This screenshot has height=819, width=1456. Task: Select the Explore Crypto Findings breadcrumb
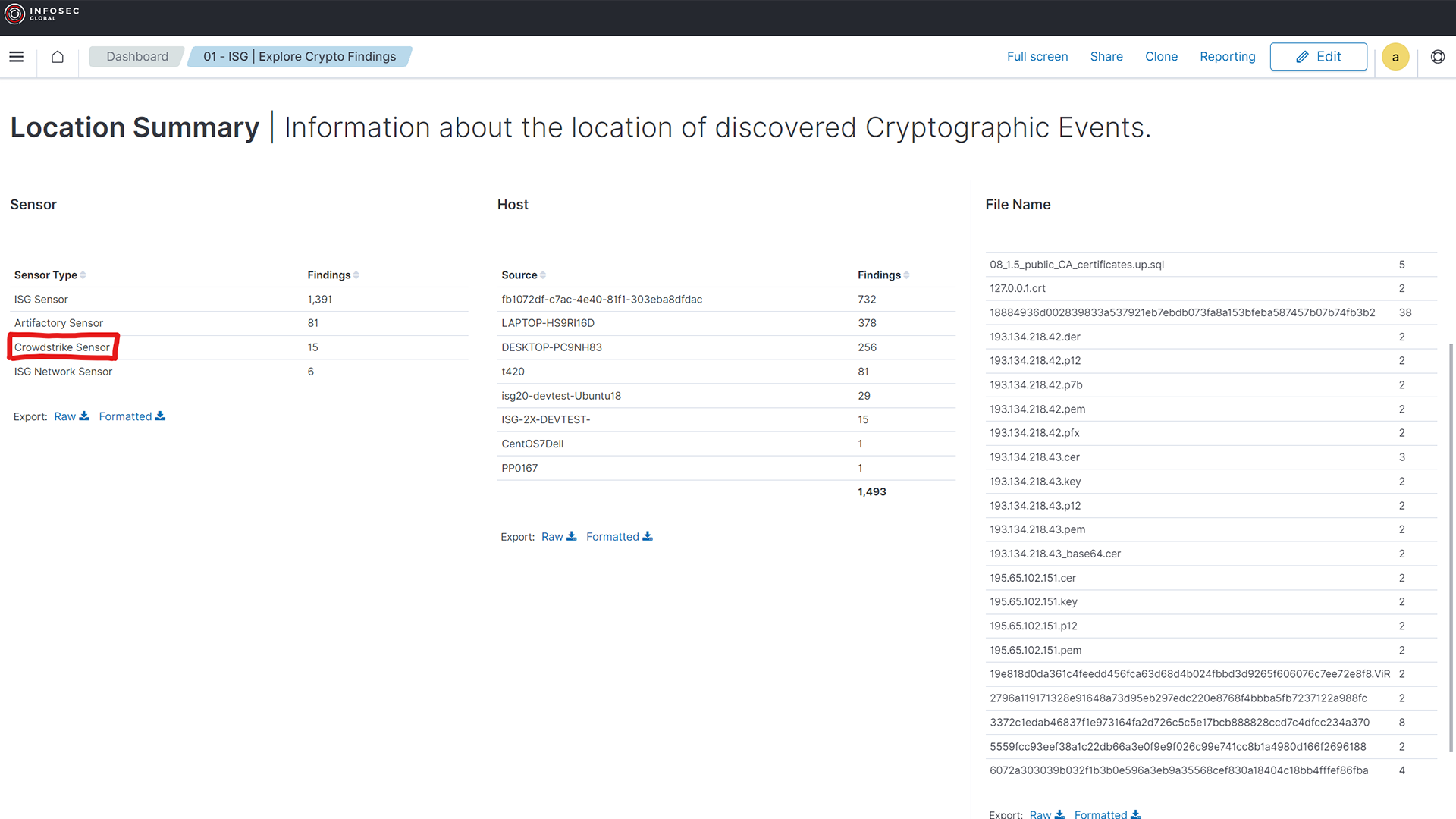pos(300,57)
